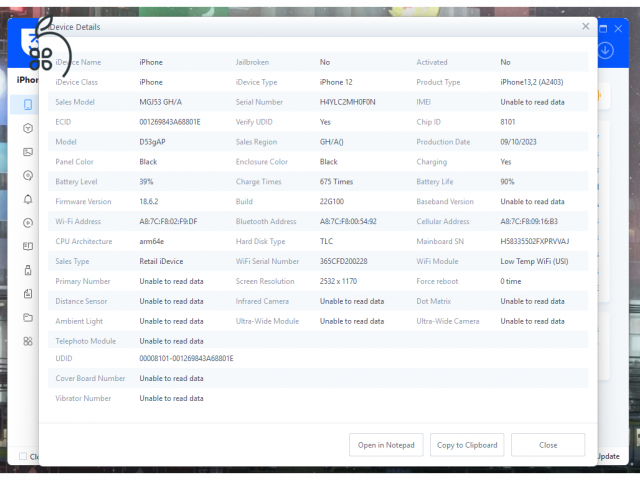Select Hard Disk Type value TLC
Screen dimensions: 640x480
pos(326,242)
